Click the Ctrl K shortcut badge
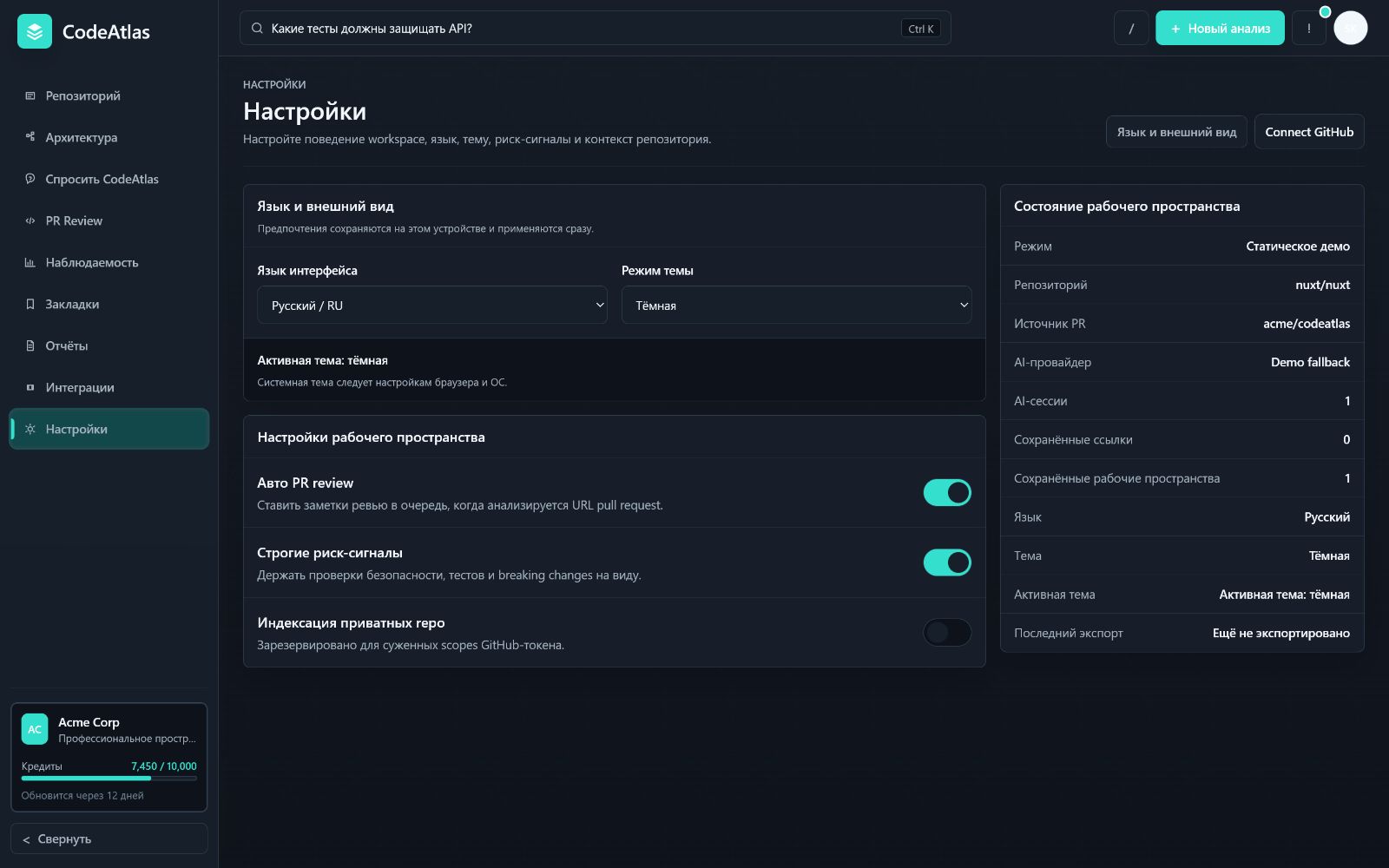This screenshot has height=868, width=1389. coord(920,29)
